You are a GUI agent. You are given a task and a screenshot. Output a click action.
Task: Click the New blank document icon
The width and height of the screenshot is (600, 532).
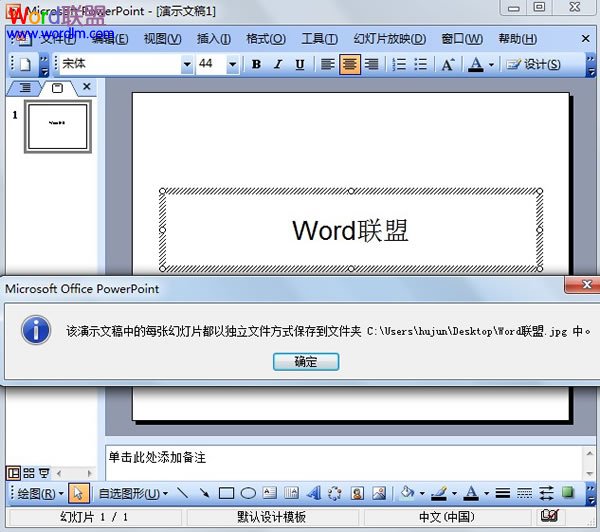pos(25,64)
